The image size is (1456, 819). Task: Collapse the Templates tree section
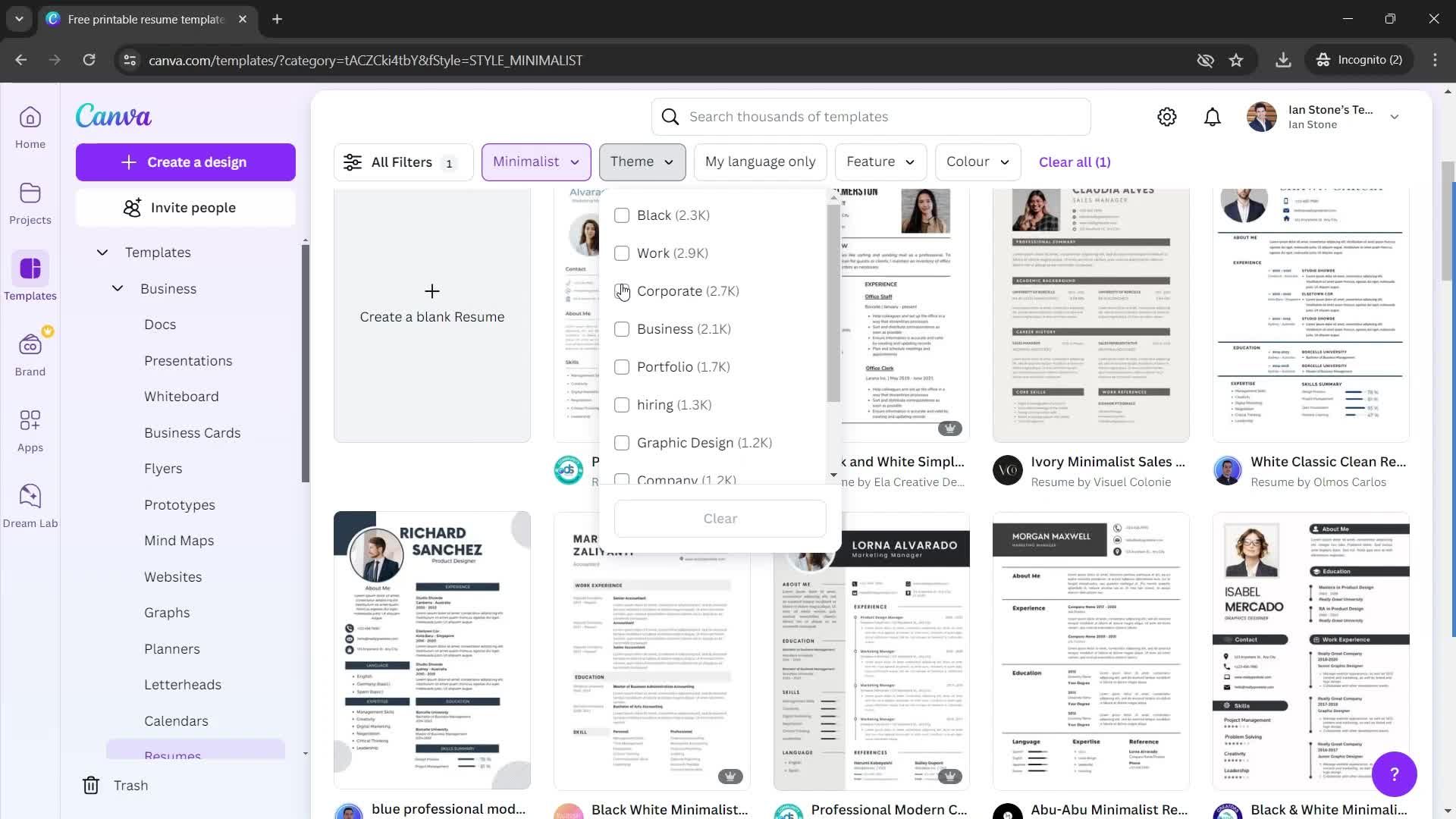(102, 253)
